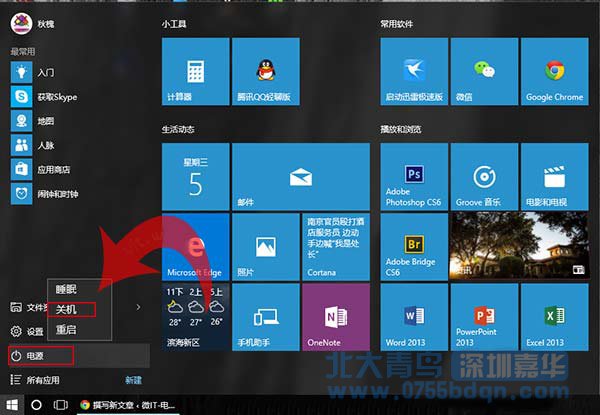This screenshot has height=415, width=600.
Task: Open the 文件资源管理器 file explorer entry
Action: [28, 307]
